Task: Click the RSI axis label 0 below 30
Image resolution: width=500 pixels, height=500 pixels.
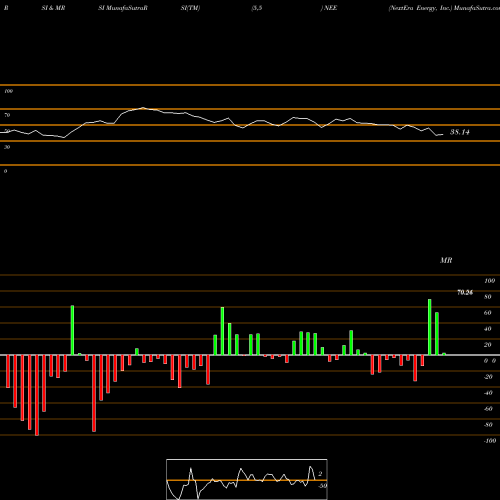Action: click(5, 171)
